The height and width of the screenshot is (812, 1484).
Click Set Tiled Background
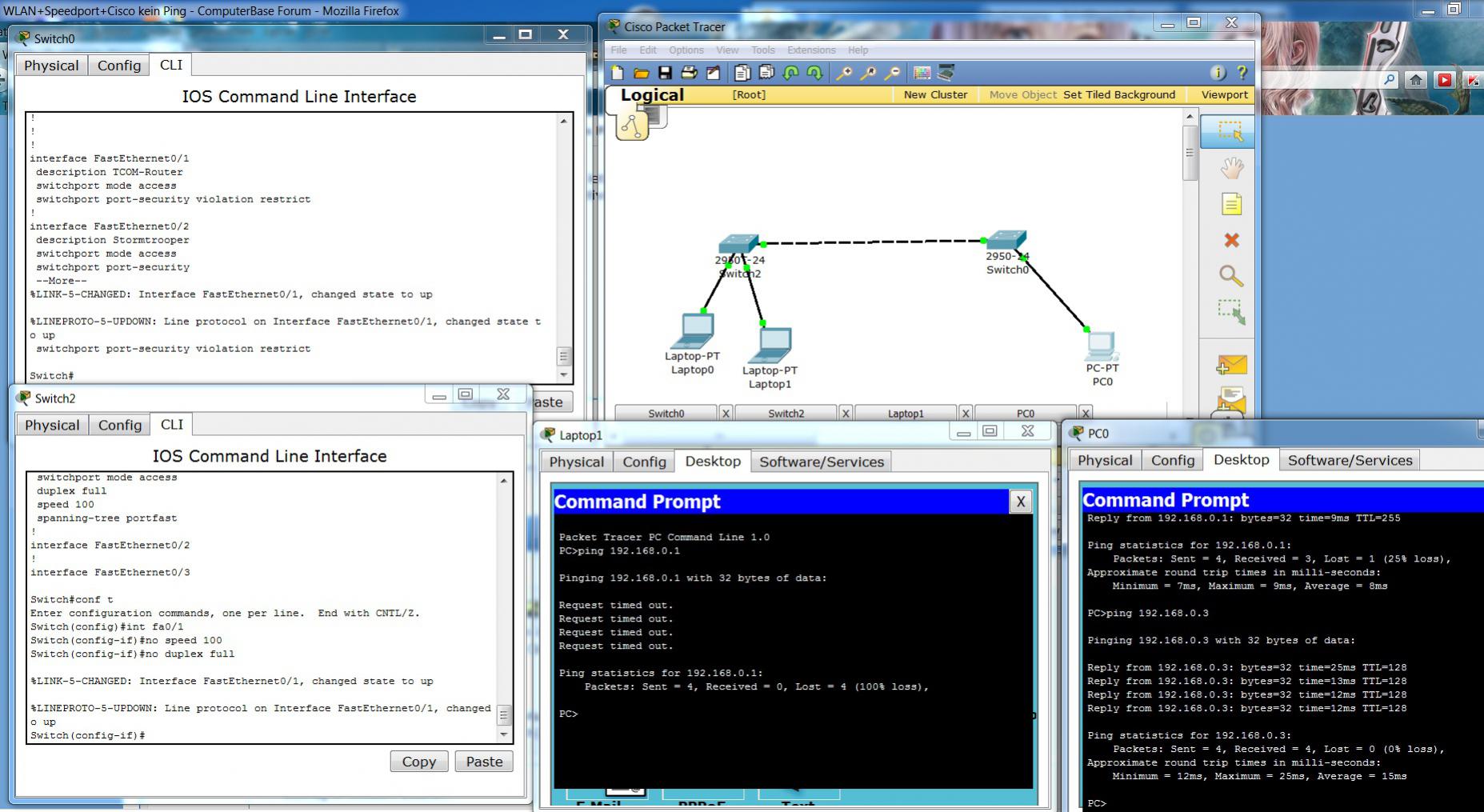(x=1119, y=94)
